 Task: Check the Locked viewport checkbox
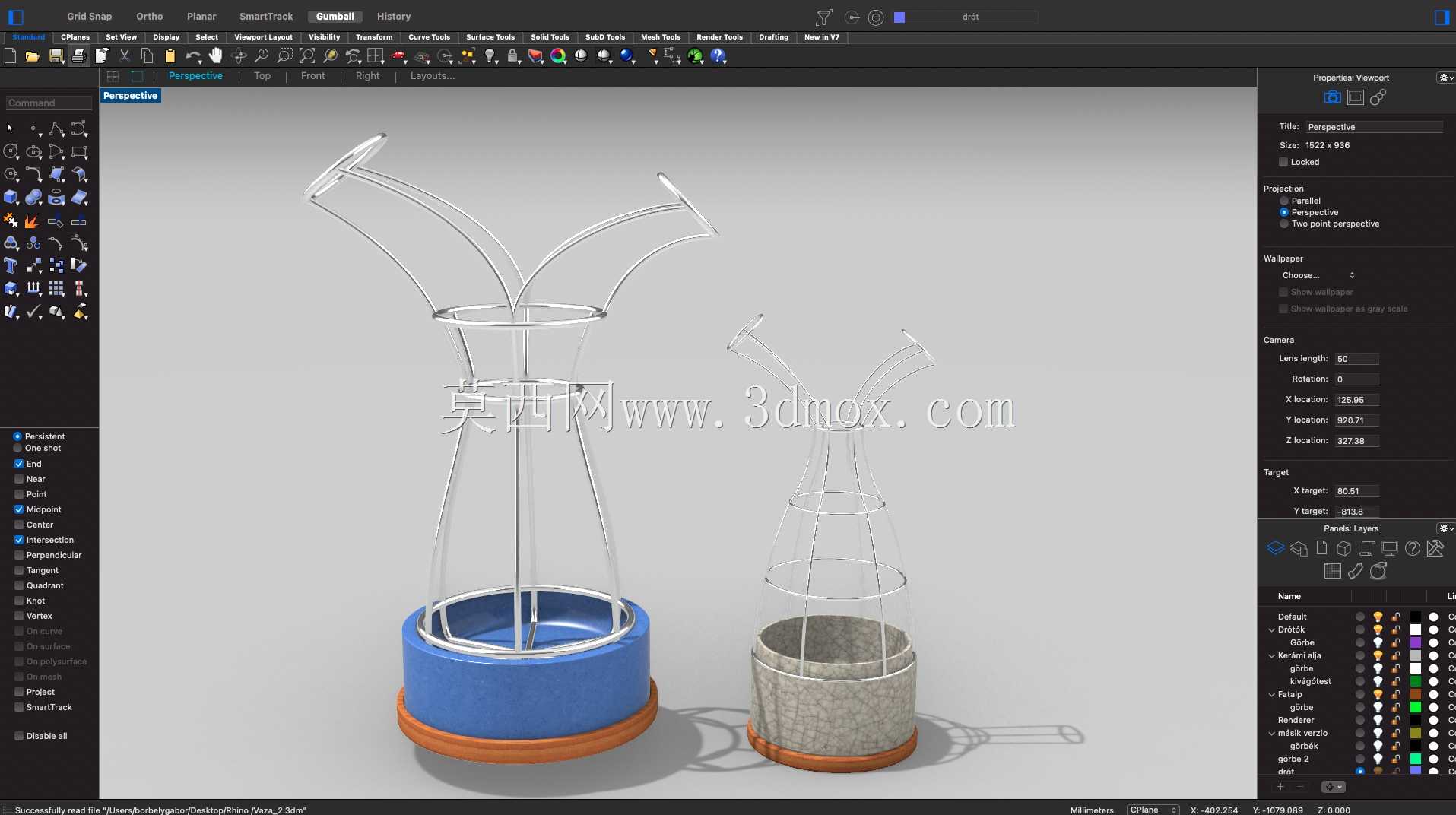[x=1283, y=162]
